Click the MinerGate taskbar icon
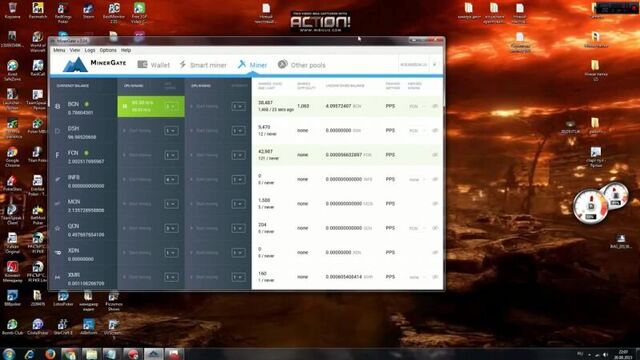 (x=153, y=354)
